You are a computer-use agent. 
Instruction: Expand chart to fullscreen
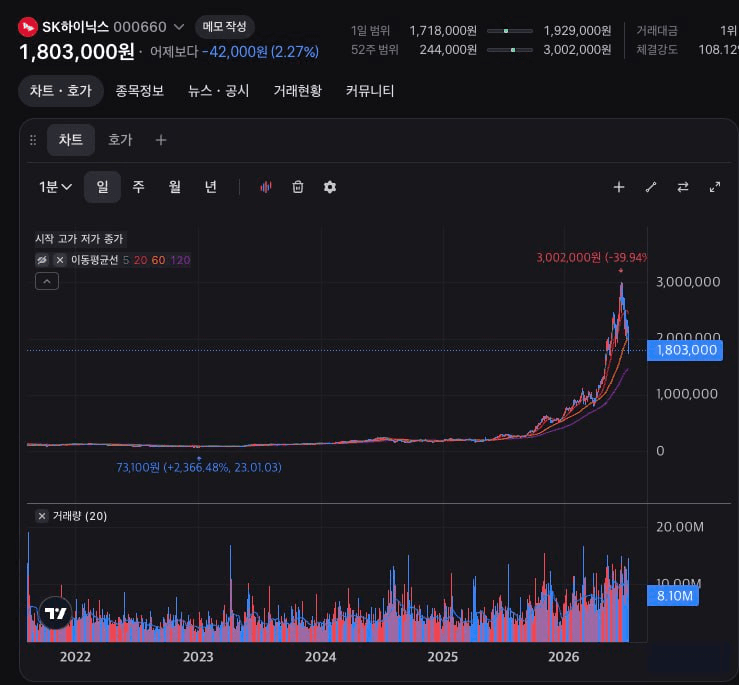(715, 187)
